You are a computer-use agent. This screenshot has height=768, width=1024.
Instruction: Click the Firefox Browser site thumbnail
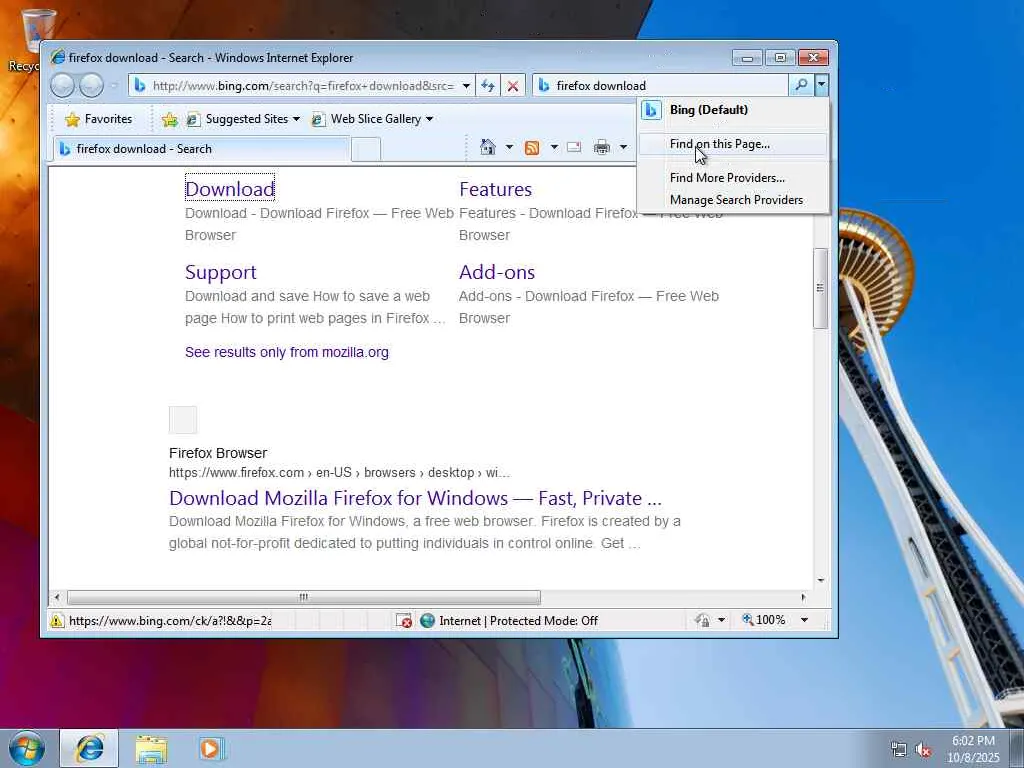coord(183,420)
